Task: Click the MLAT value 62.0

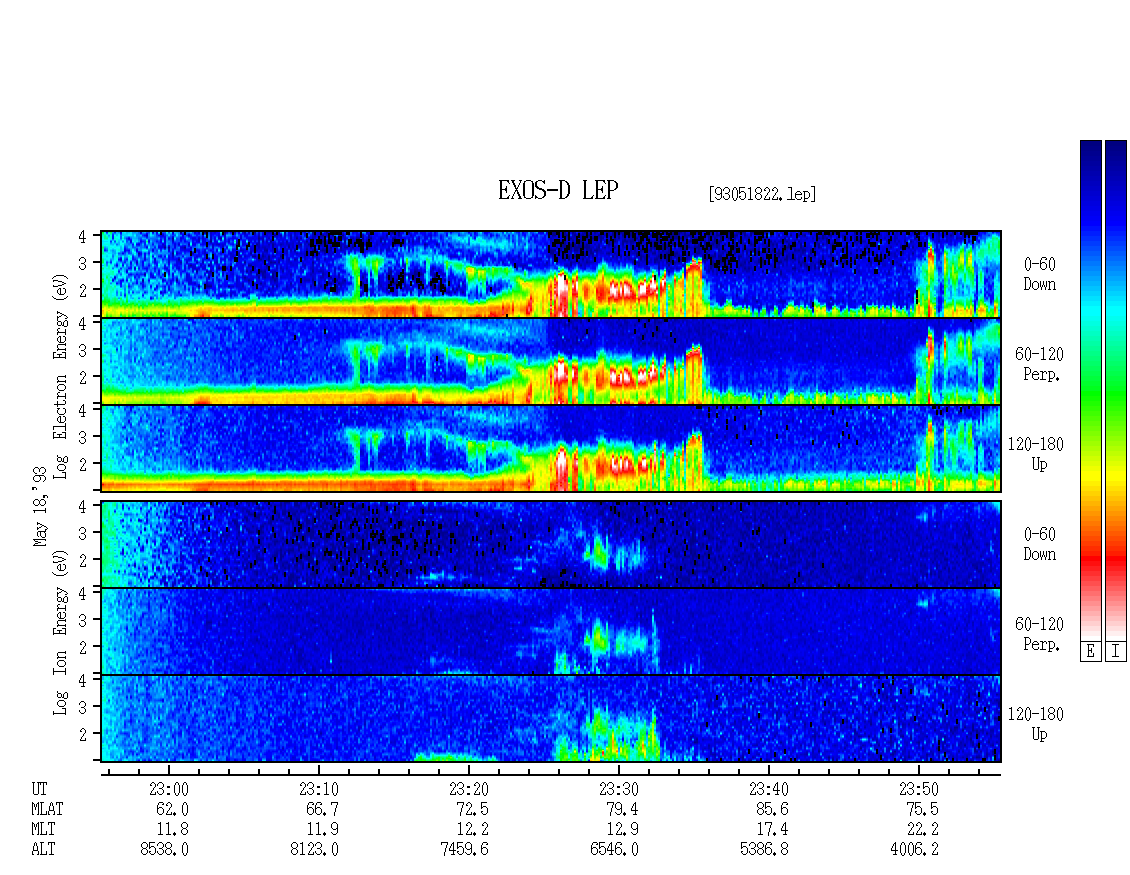Action: (x=172, y=809)
